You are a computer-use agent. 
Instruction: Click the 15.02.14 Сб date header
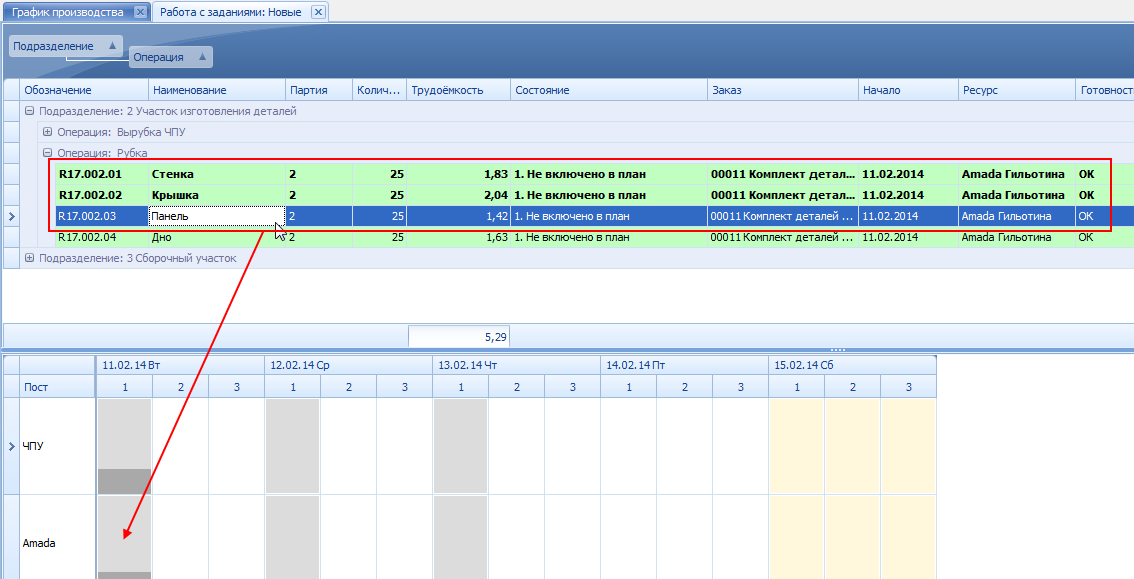(853, 365)
